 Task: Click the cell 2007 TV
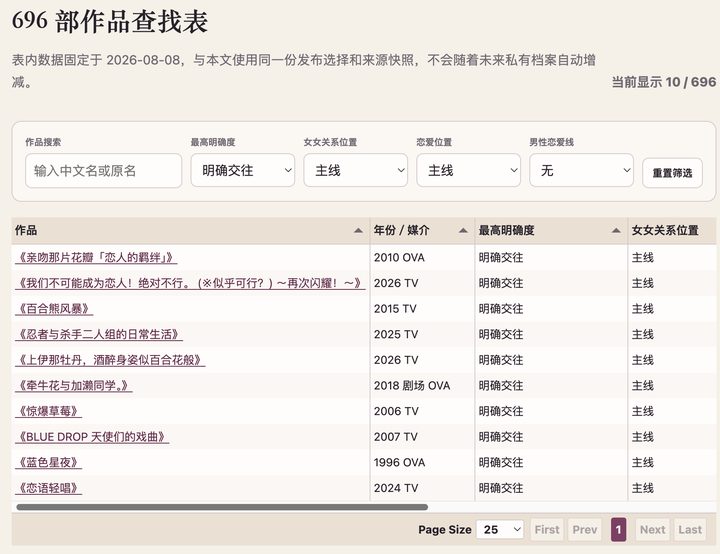coord(422,437)
